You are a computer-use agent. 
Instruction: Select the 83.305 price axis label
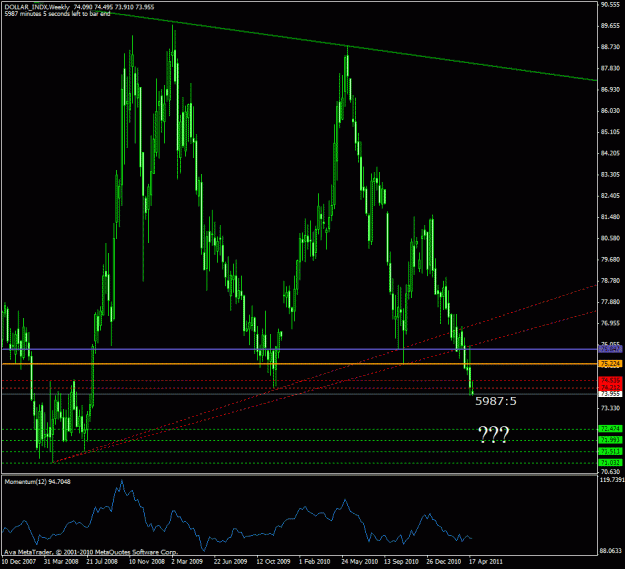[x=610, y=174]
